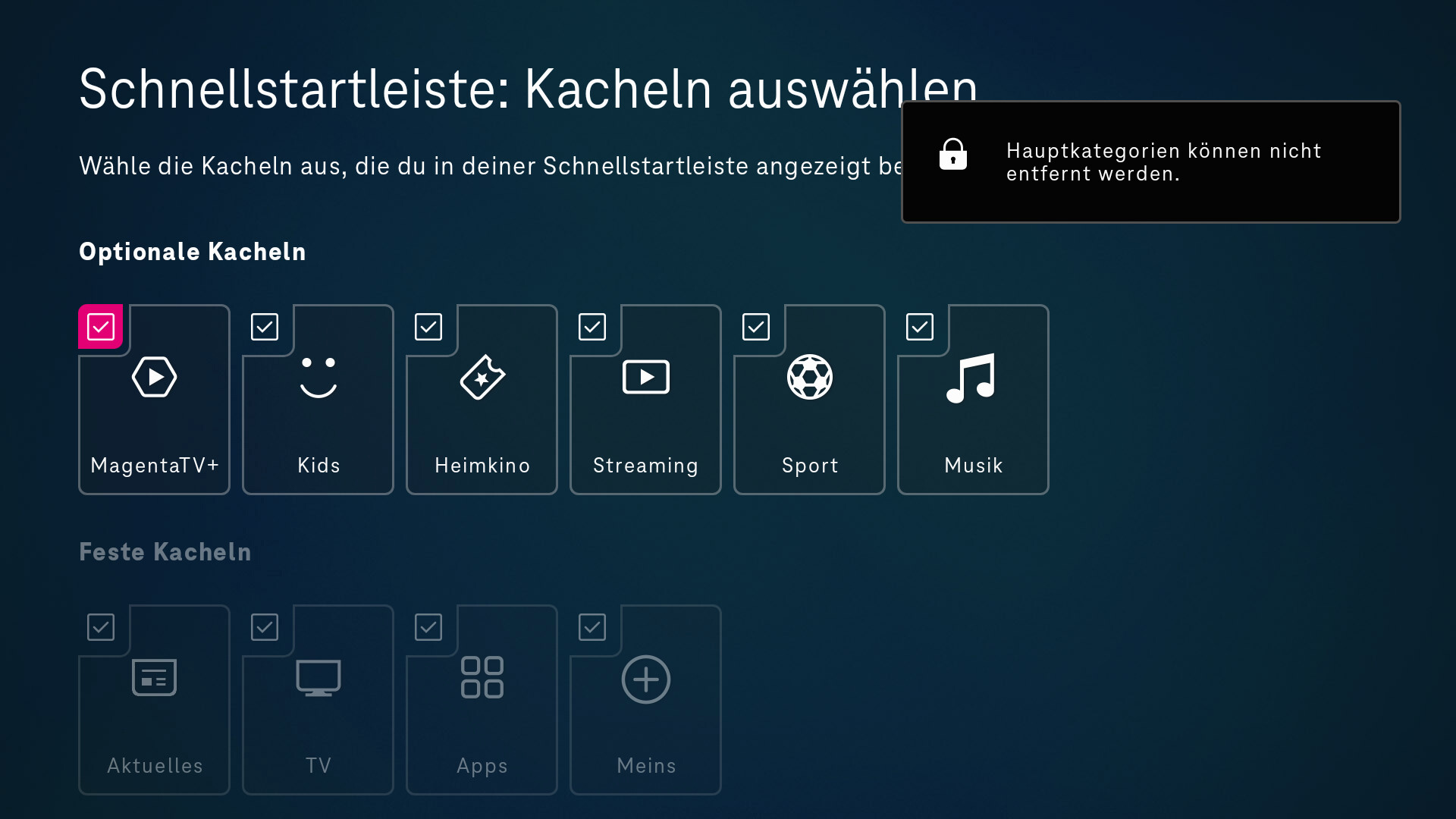This screenshot has height=819, width=1456.
Task: Click the Meins tile label
Action: coord(646,765)
